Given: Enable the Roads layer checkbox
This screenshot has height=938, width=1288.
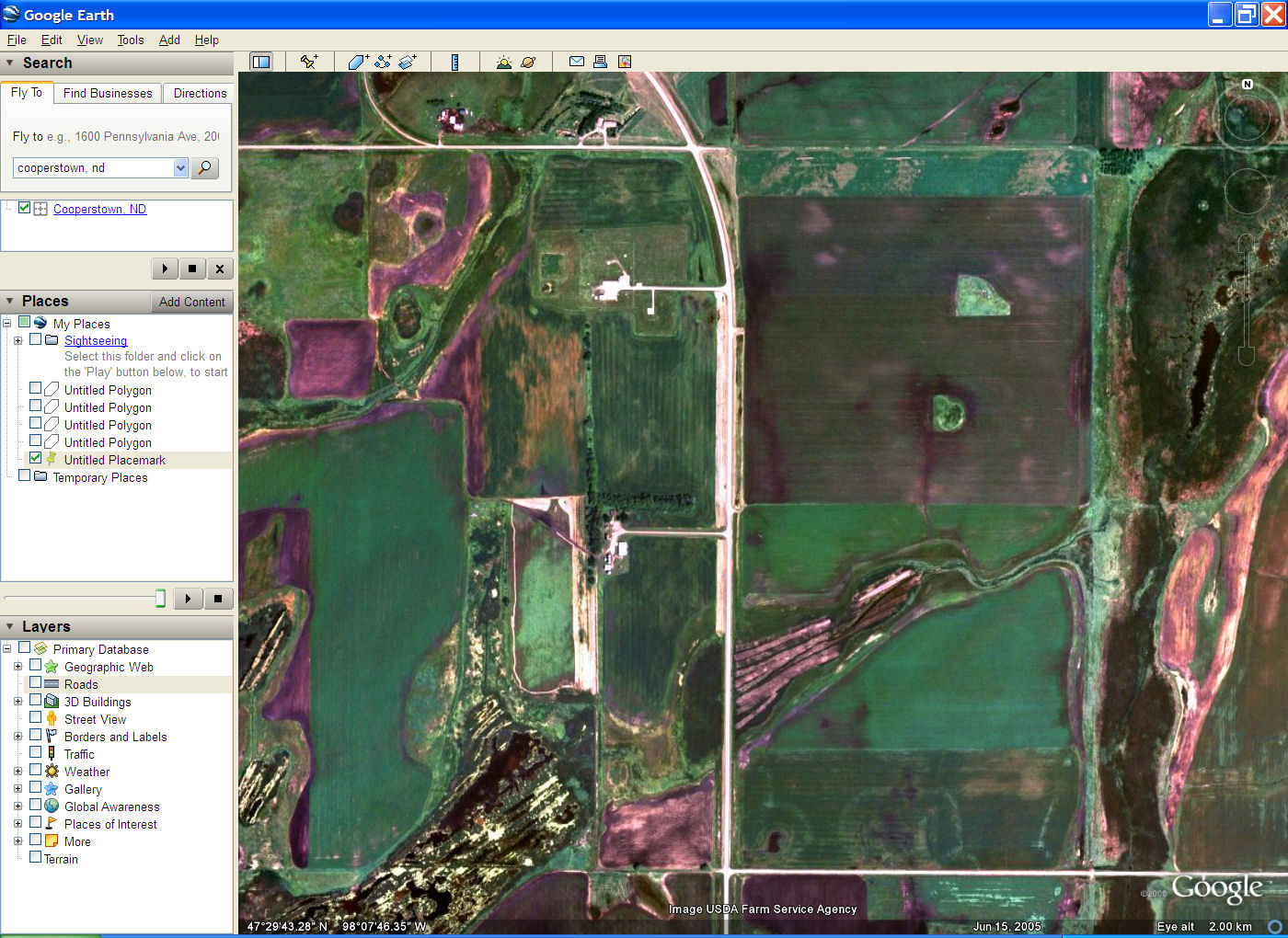Looking at the screenshot, I should pos(35,682).
